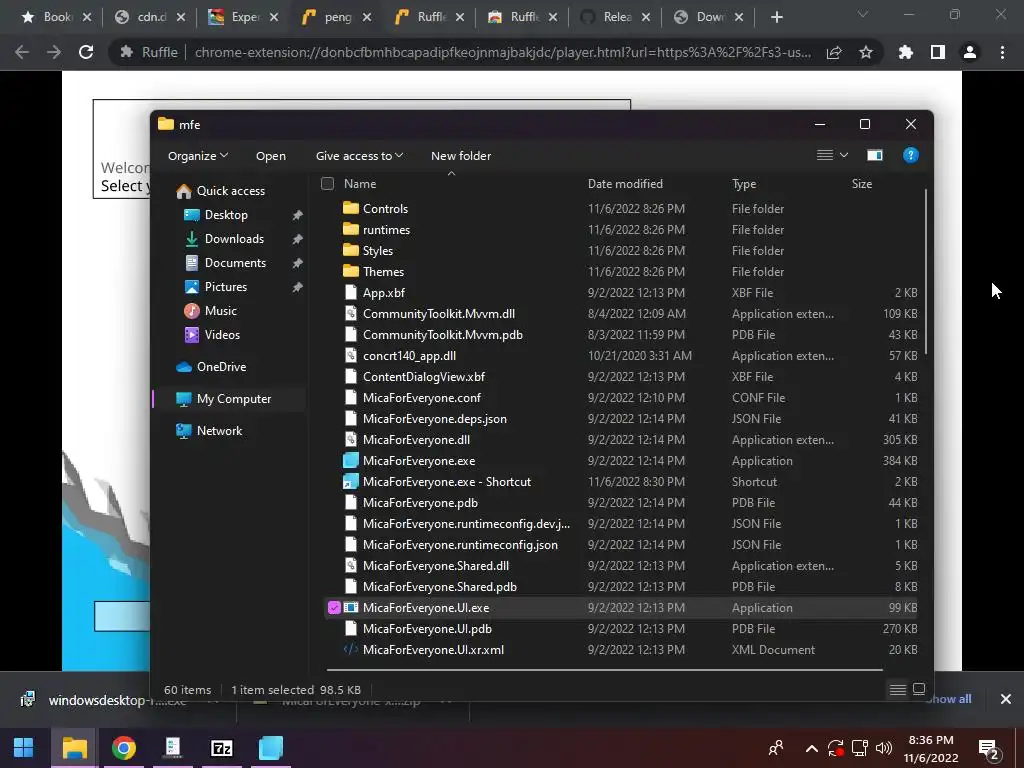Click the MicaForEveryone.exe - Shortcut icon
Screen dimensions: 1024x768
(351, 481)
